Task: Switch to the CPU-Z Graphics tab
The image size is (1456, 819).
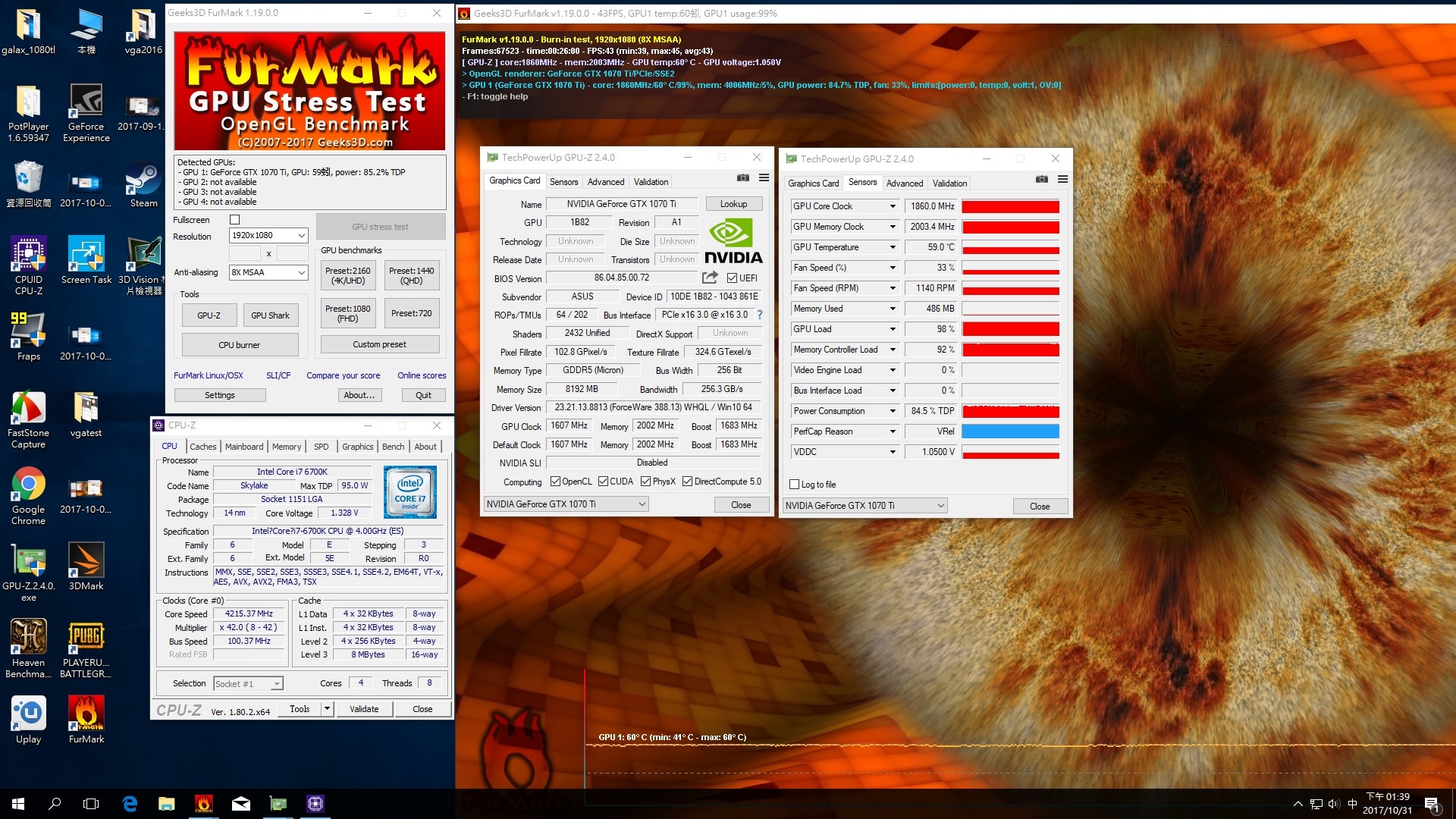Action: pyautogui.click(x=357, y=447)
